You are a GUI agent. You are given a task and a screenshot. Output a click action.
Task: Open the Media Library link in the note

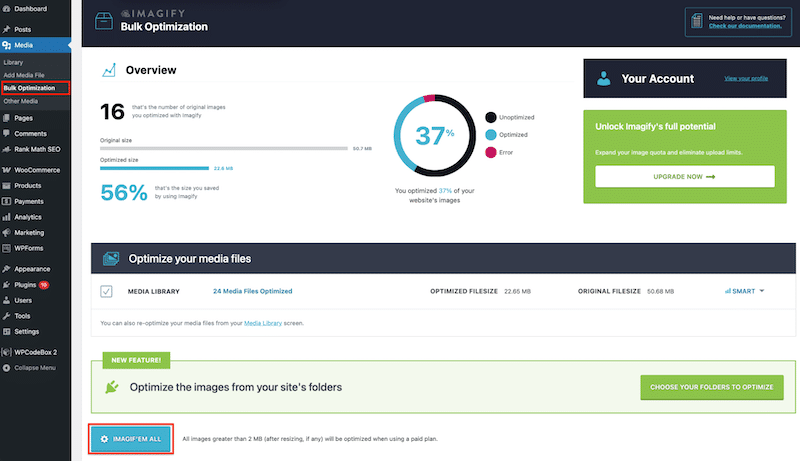pos(263,323)
